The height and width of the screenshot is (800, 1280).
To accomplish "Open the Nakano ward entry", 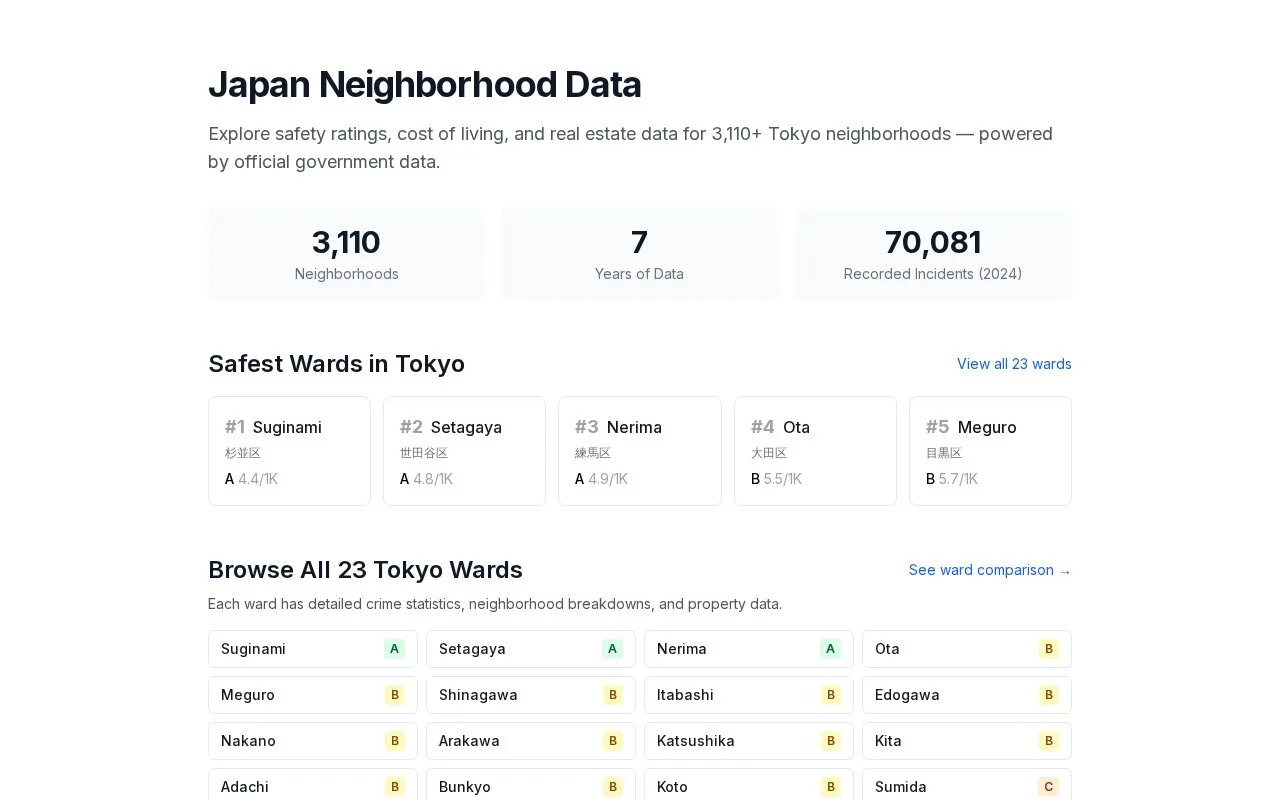I will [313, 741].
